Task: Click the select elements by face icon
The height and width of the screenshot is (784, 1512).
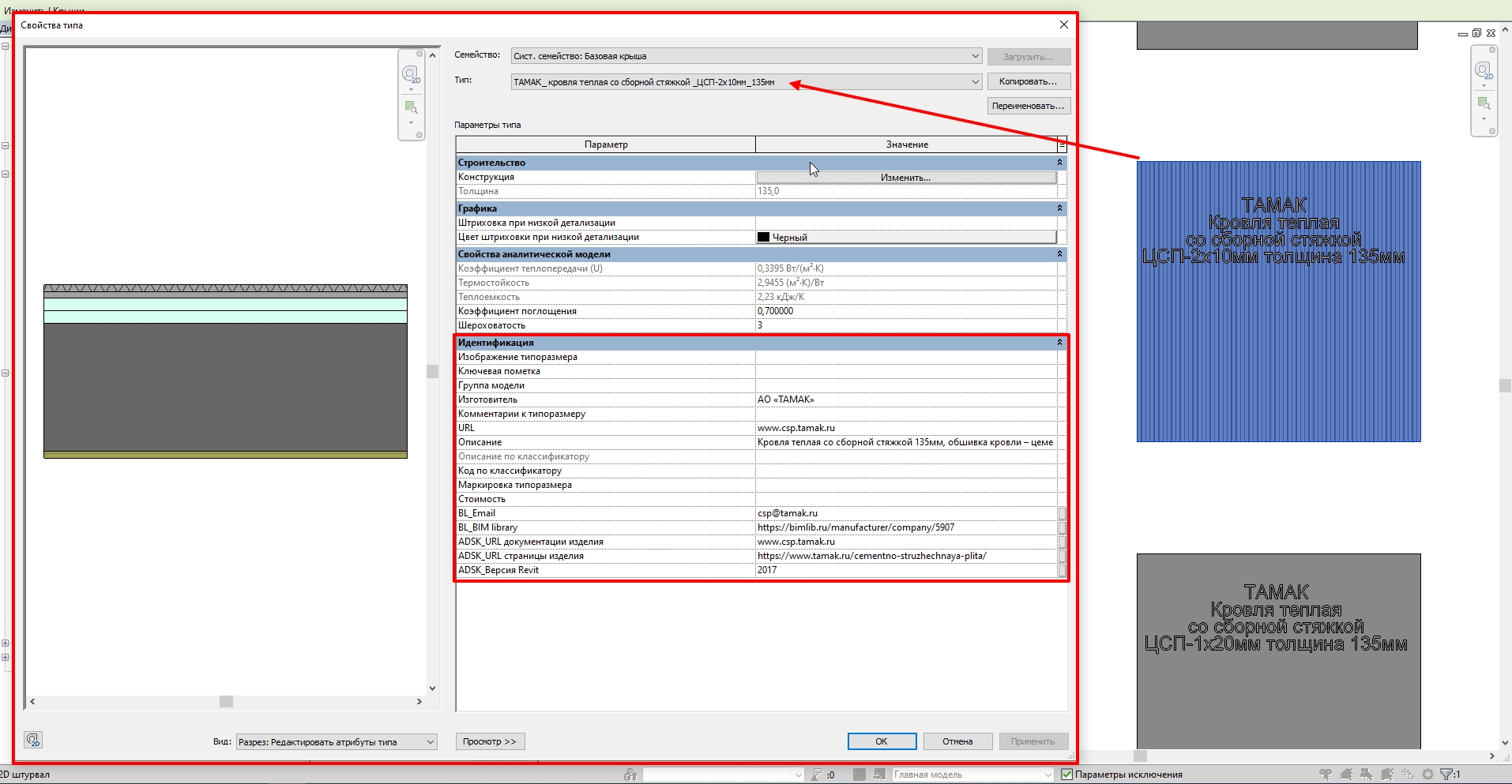Action: (1387, 775)
